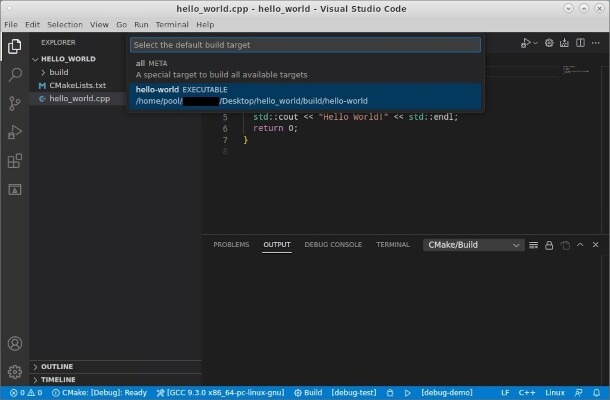This screenshot has height=400, width=610.
Task: Open notifications bell in status bar
Action: pos(596,393)
